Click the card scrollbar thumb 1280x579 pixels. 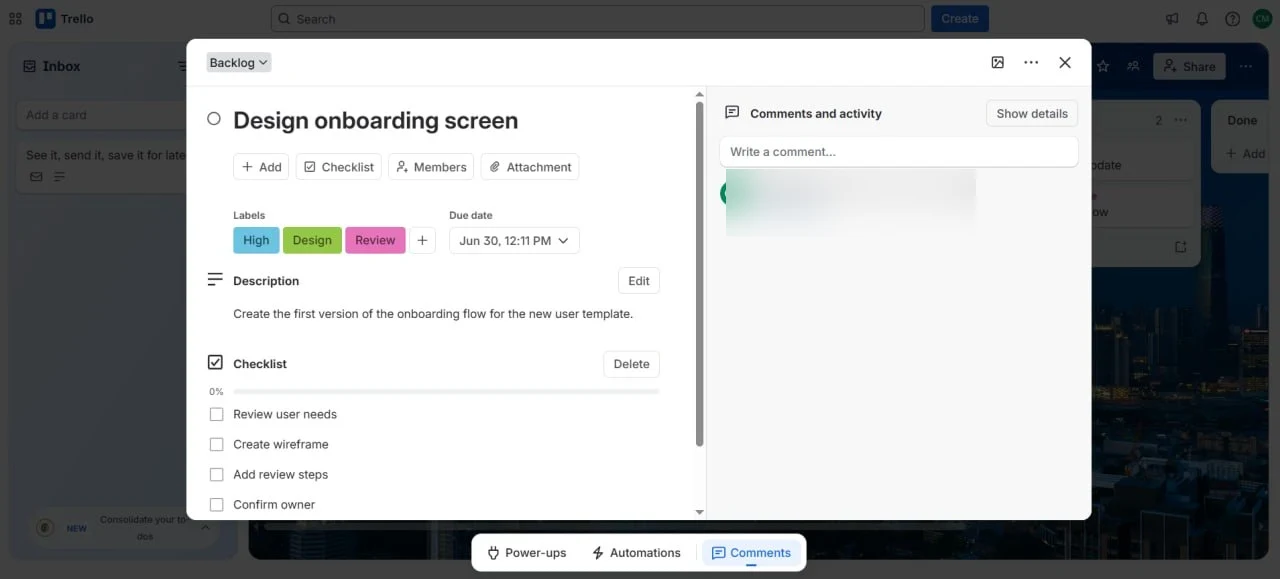tap(699, 273)
